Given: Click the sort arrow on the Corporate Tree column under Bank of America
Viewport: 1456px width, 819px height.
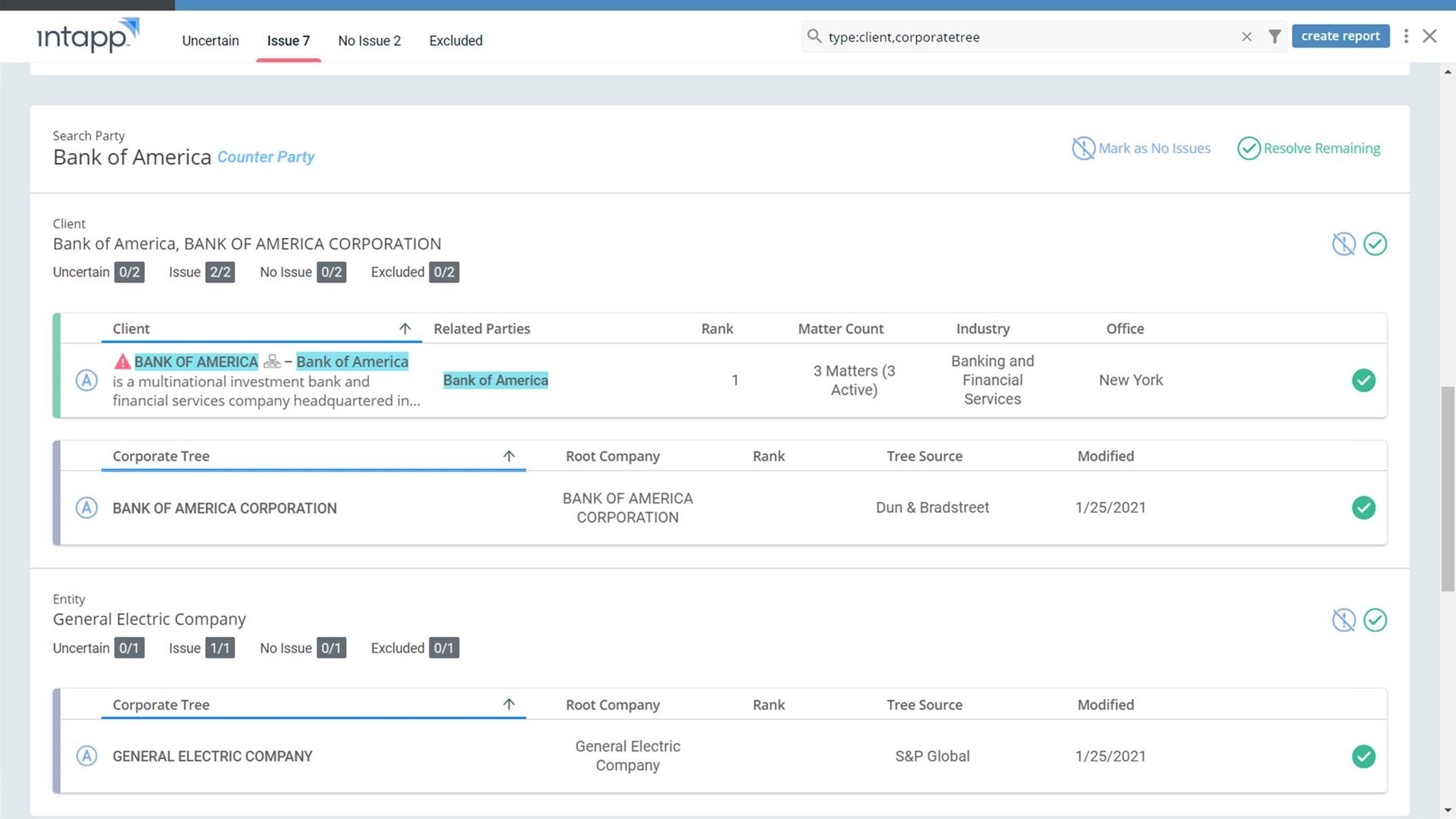Looking at the screenshot, I should point(509,456).
